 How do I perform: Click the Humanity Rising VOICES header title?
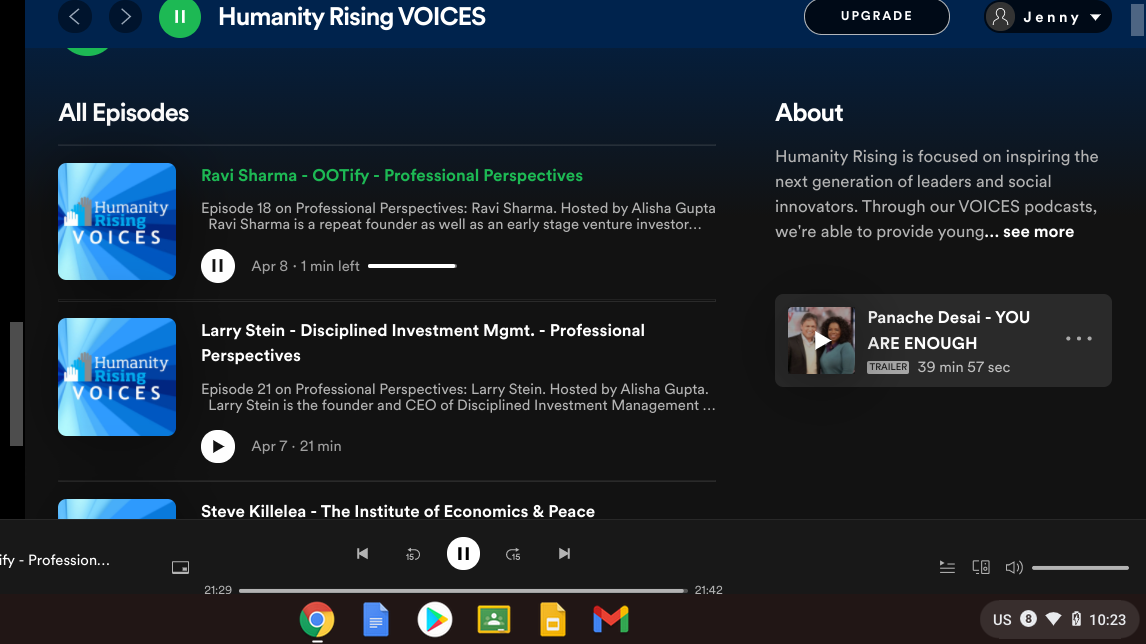coord(352,17)
